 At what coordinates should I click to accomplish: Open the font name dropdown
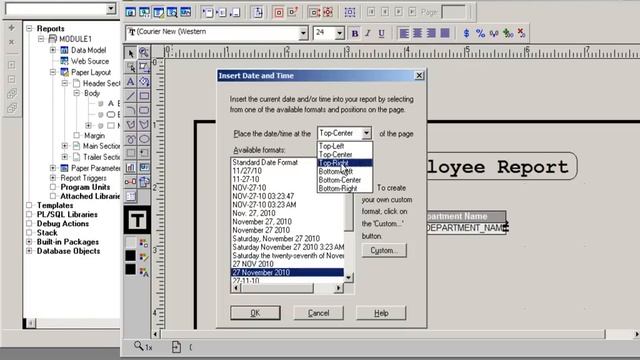pos(303,33)
